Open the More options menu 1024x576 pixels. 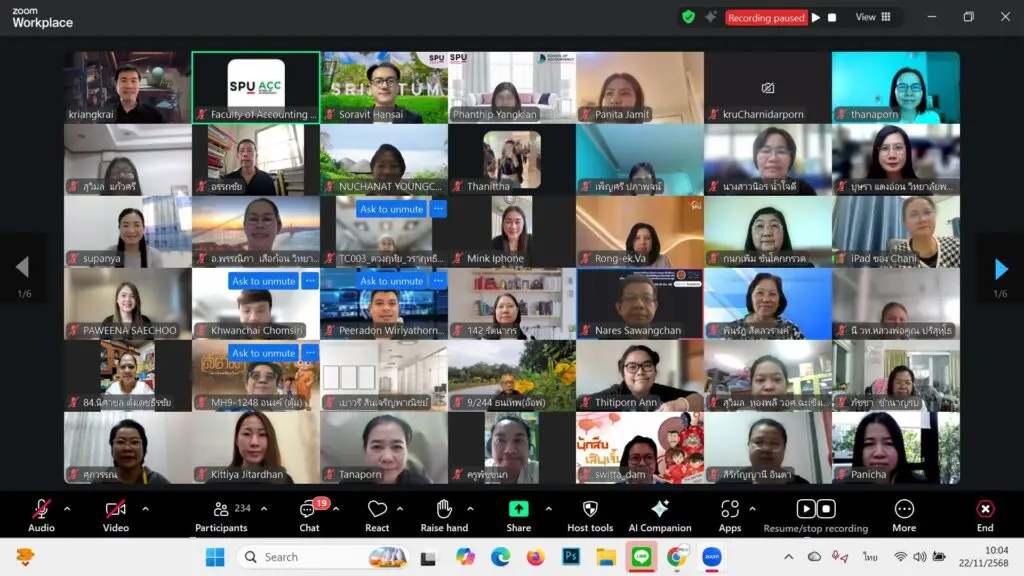point(904,510)
